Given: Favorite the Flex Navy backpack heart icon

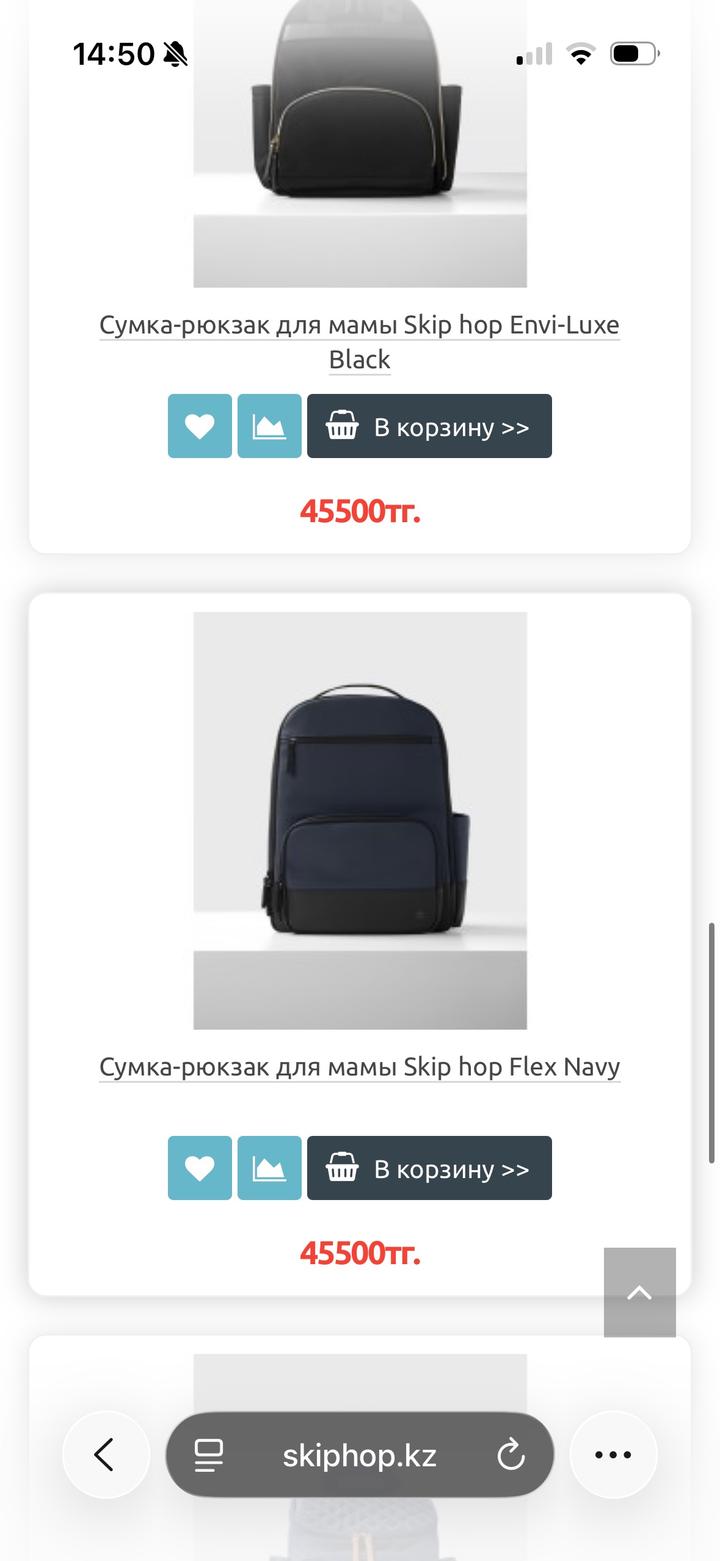Looking at the screenshot, I should [x=200, y=1168].
